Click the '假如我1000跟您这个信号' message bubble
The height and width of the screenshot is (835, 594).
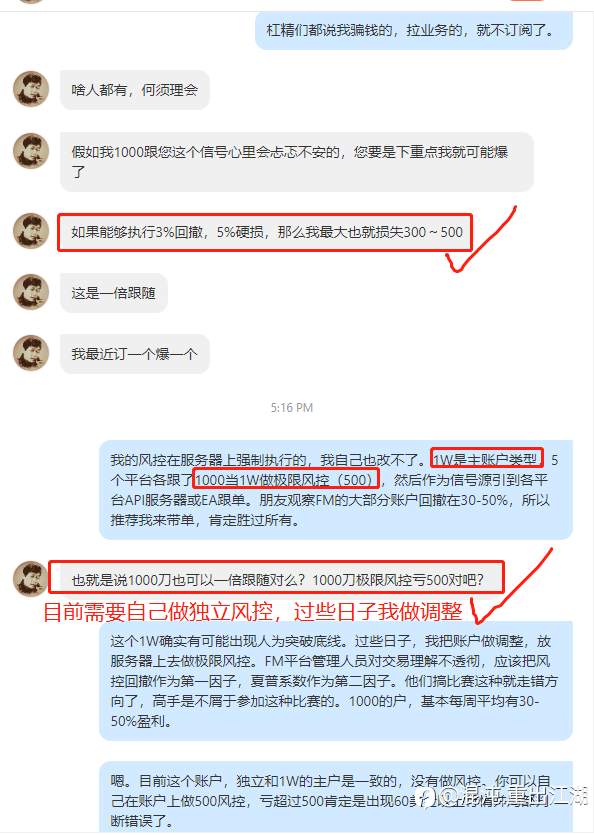(297, 162)
